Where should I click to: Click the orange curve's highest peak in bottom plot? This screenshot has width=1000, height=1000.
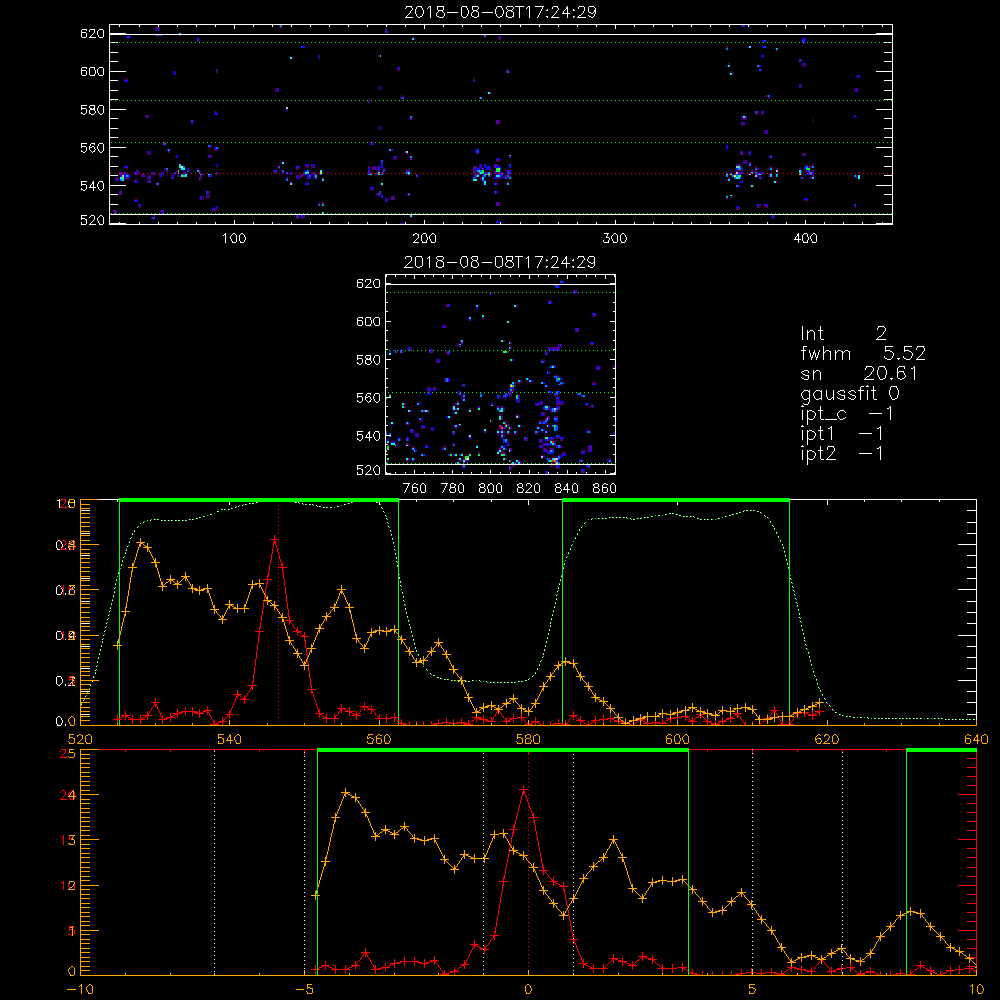pyautogui.click(x=346, y=792)
